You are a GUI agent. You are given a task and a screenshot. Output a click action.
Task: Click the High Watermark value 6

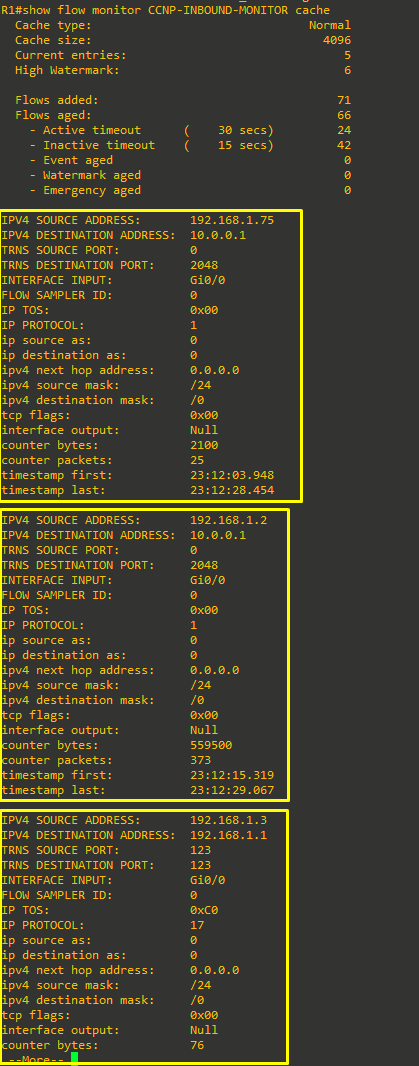348,70
